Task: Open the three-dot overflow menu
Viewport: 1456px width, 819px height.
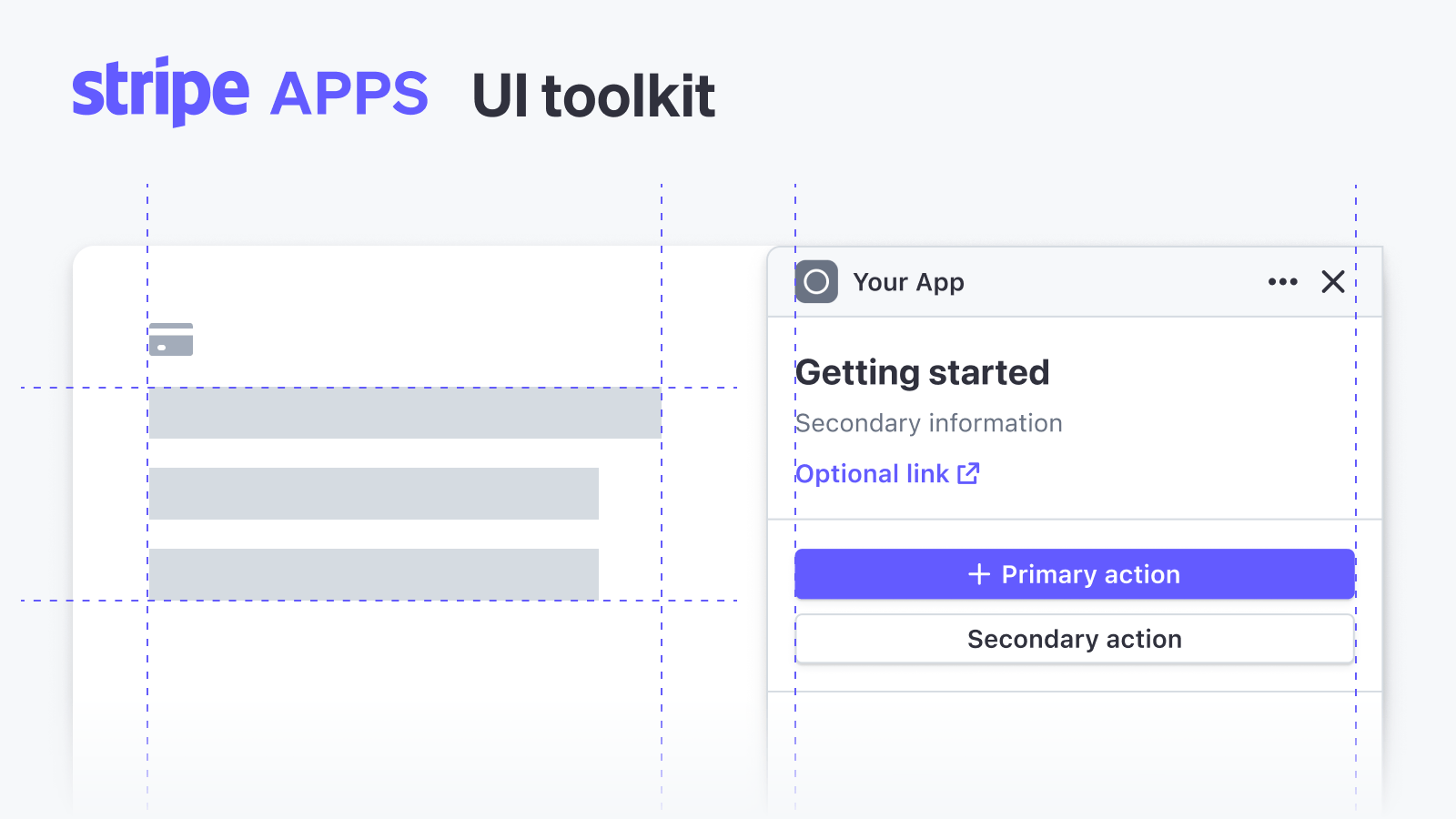Action: tap(1282, 282)
